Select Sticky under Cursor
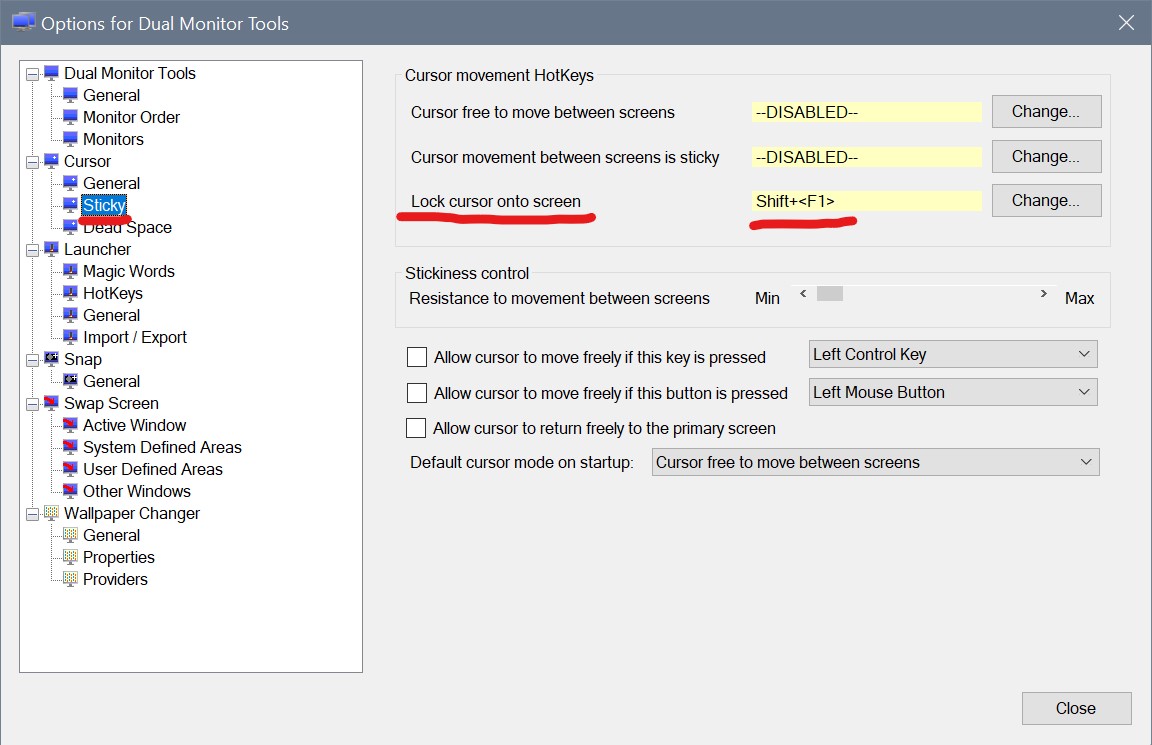This screenshot has width=1152, height=745. pos(104,205)
